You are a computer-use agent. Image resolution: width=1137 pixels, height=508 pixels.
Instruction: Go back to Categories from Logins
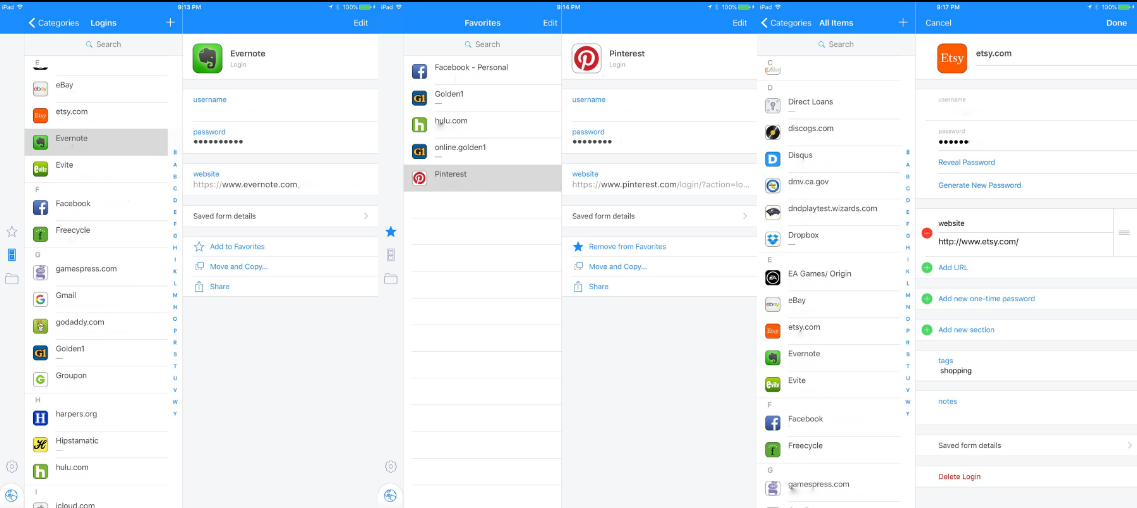tap(54, 22)
